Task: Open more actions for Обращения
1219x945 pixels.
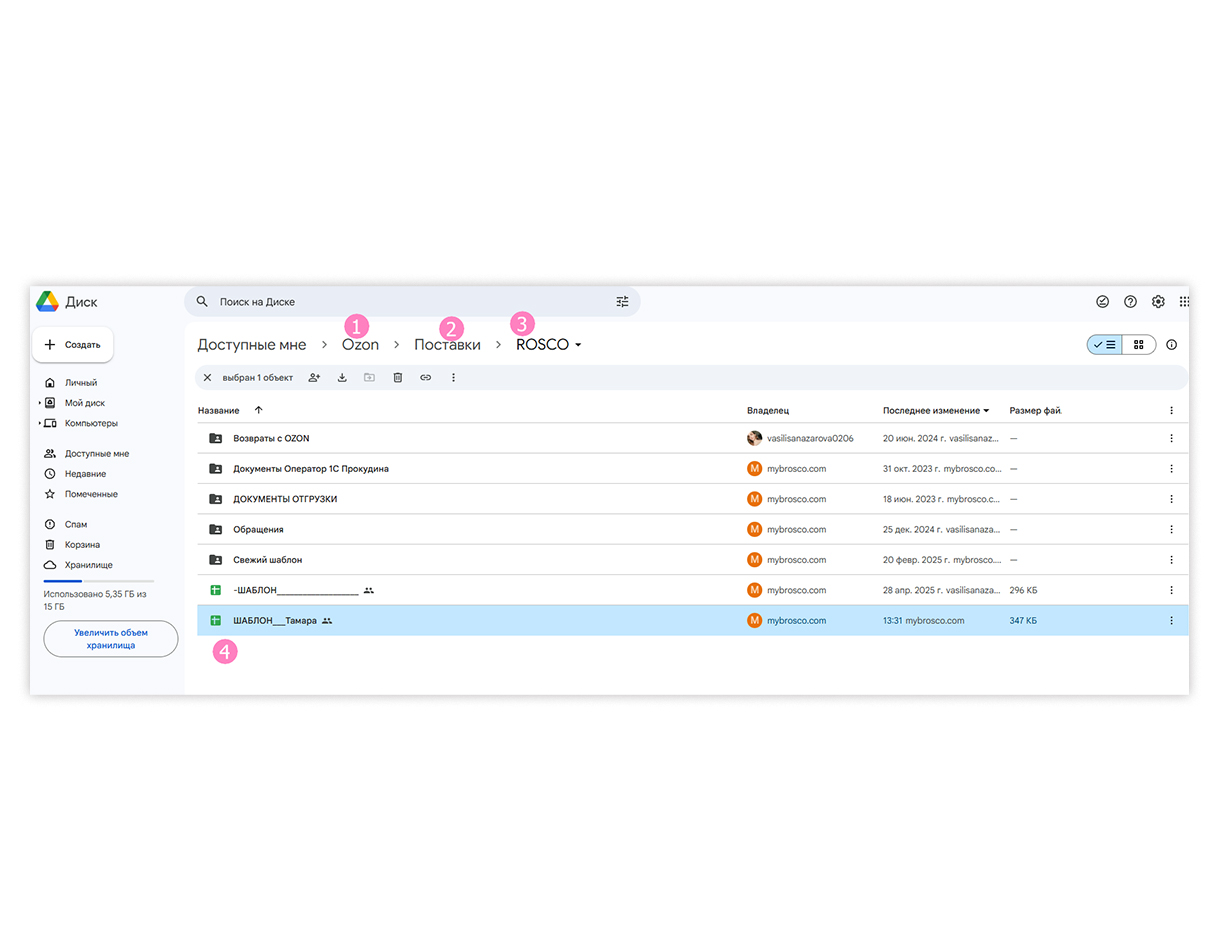Action: tap(1171, 529)
